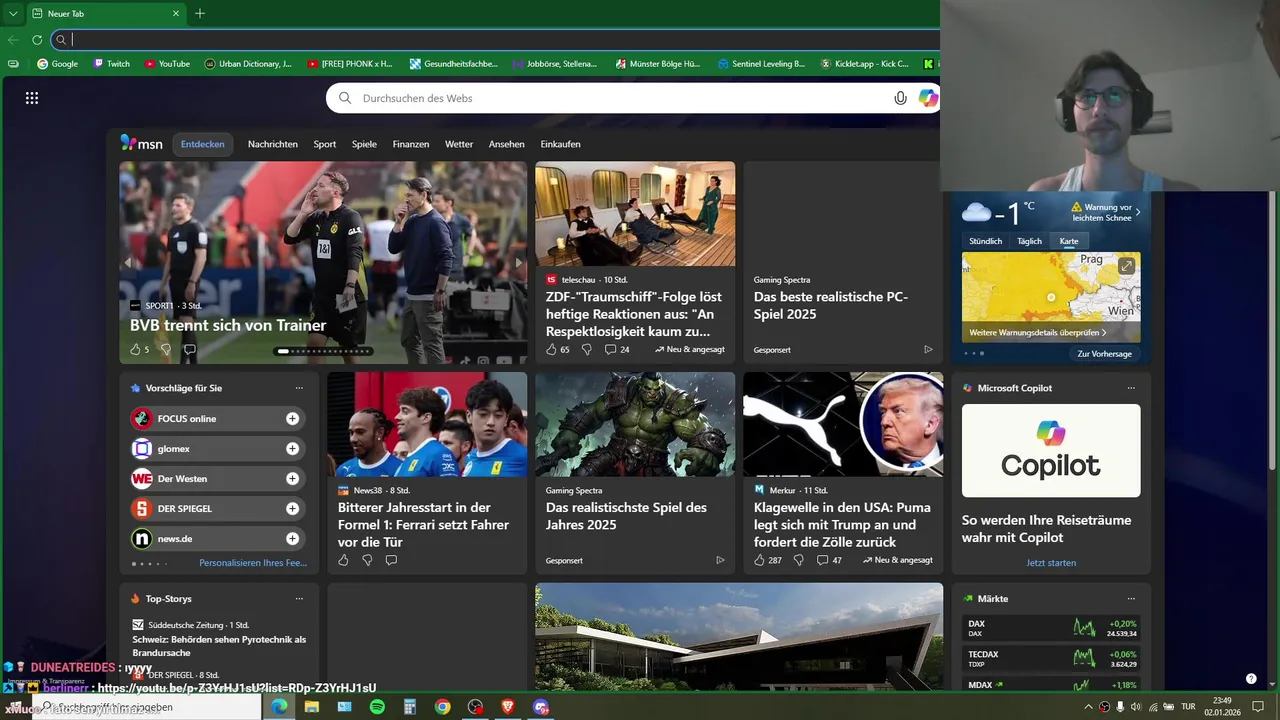Select the Sport tab
The width and height of the screenshot is (1280, 720).
coord(325,144)
